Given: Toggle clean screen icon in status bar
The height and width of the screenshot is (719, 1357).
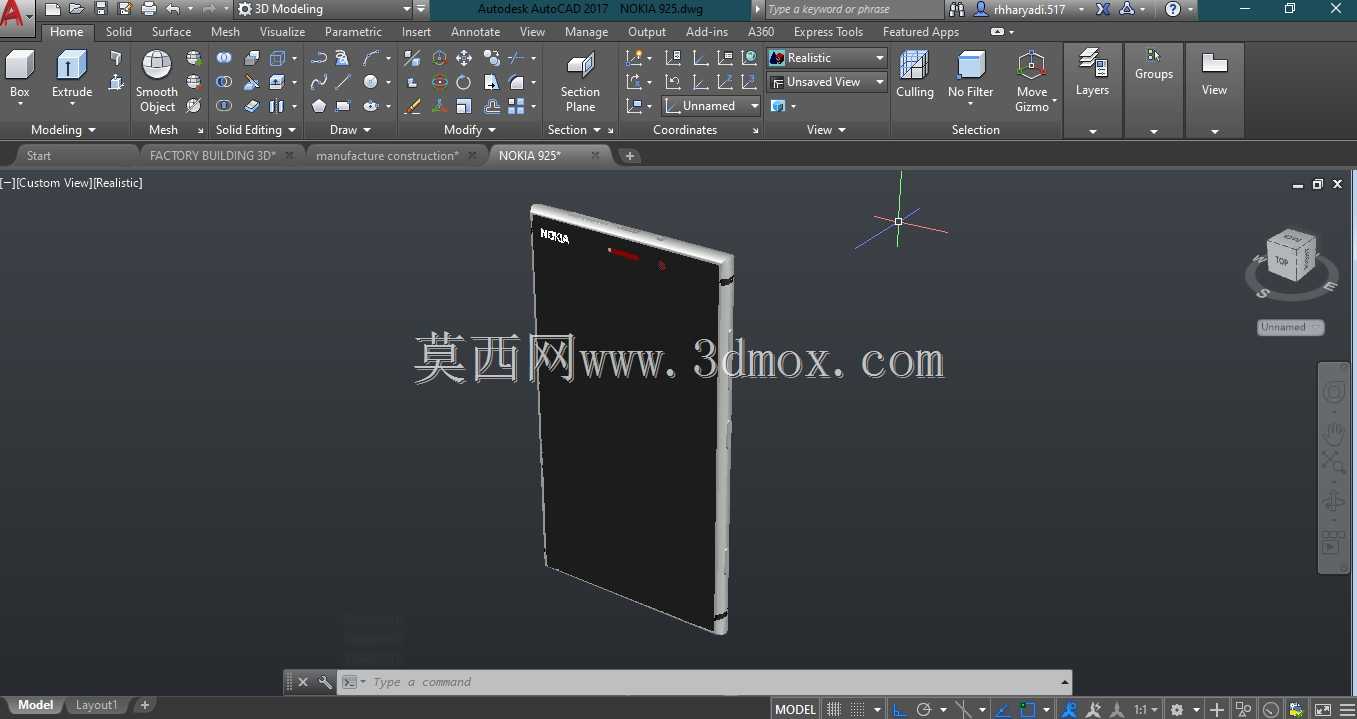Looking at the screenshot, I should tap(1322, 709).
